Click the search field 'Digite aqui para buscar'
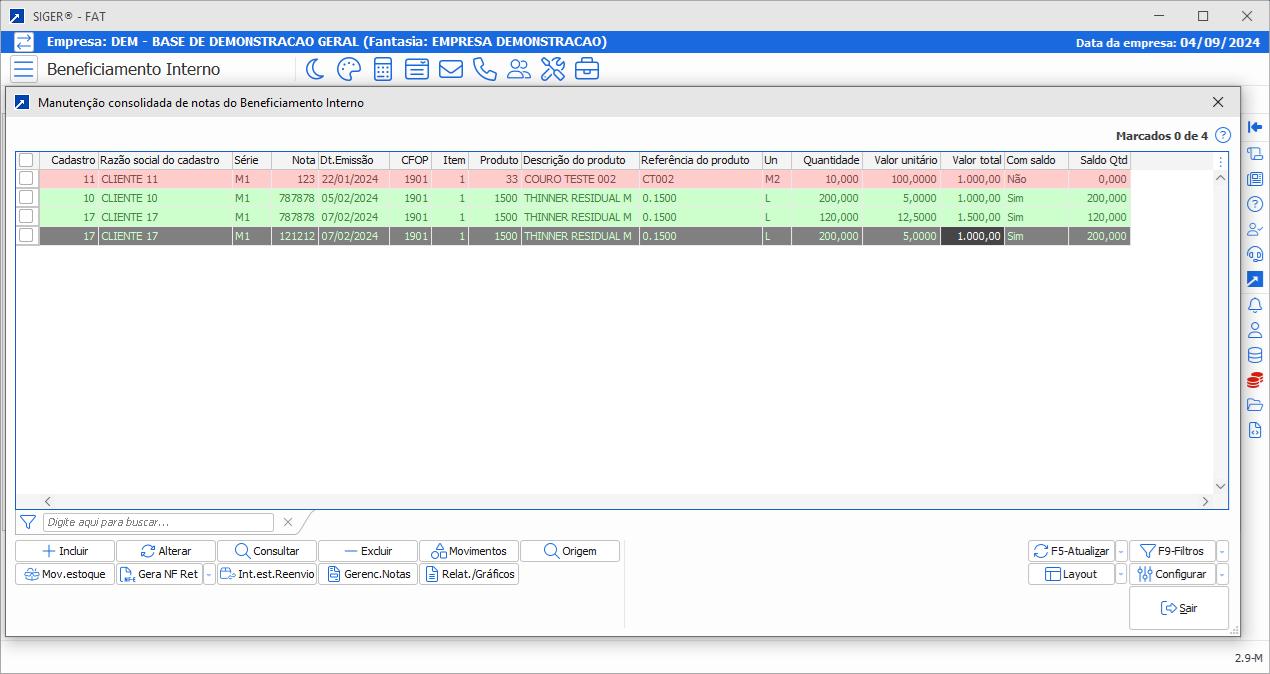 [x=158, y=522]
